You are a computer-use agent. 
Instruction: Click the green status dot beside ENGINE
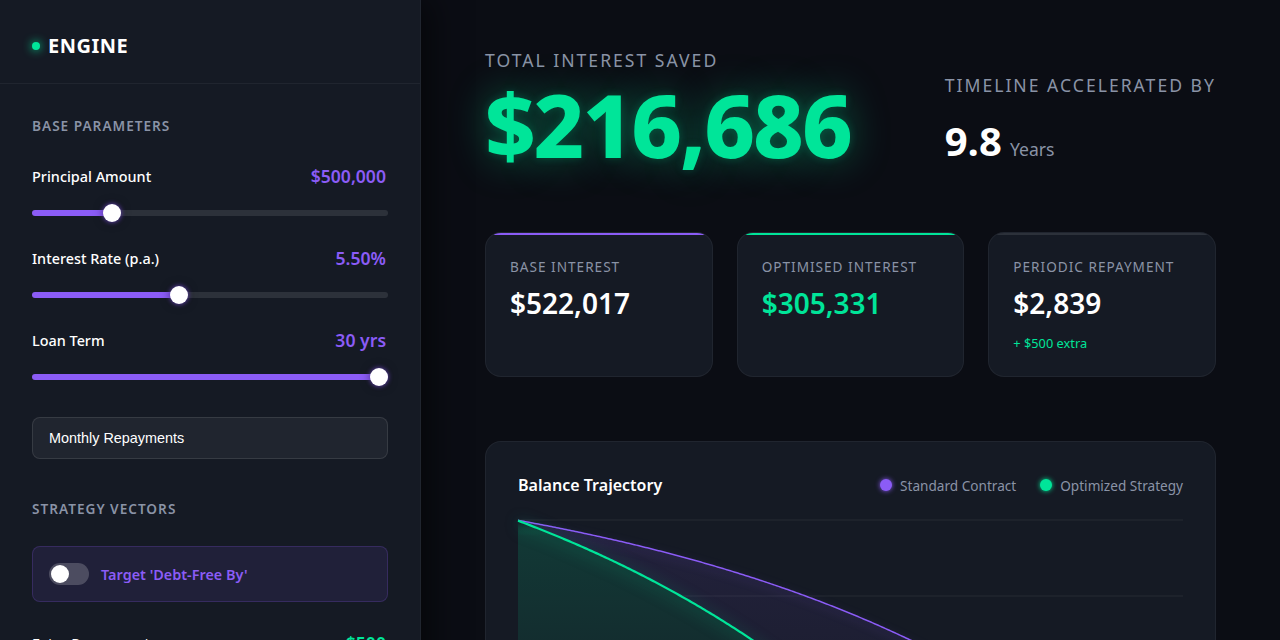pyautogui.click(x=36, y=46)
